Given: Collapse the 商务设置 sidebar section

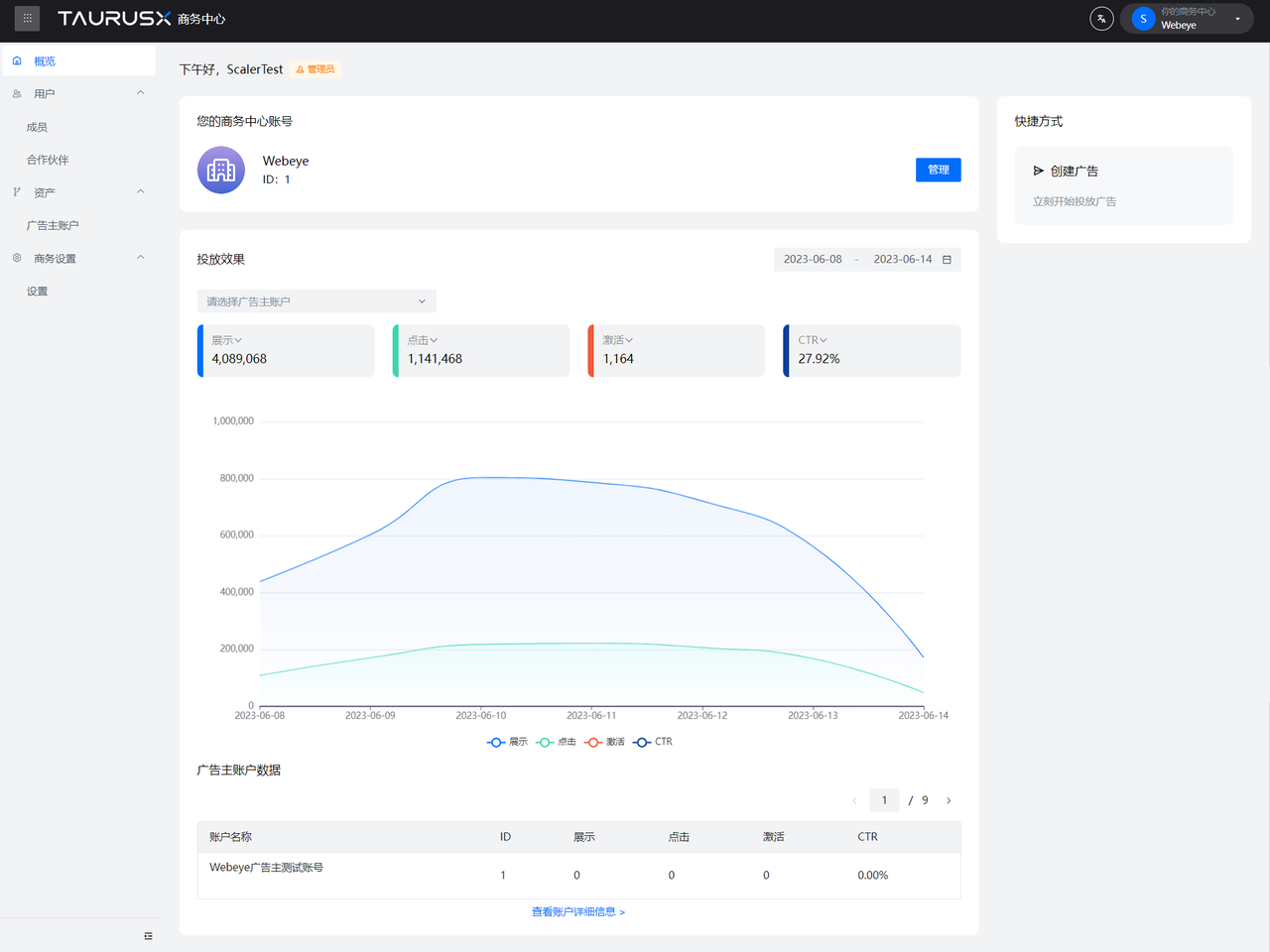Looking at the screenshot, I should tap(140, 258).
